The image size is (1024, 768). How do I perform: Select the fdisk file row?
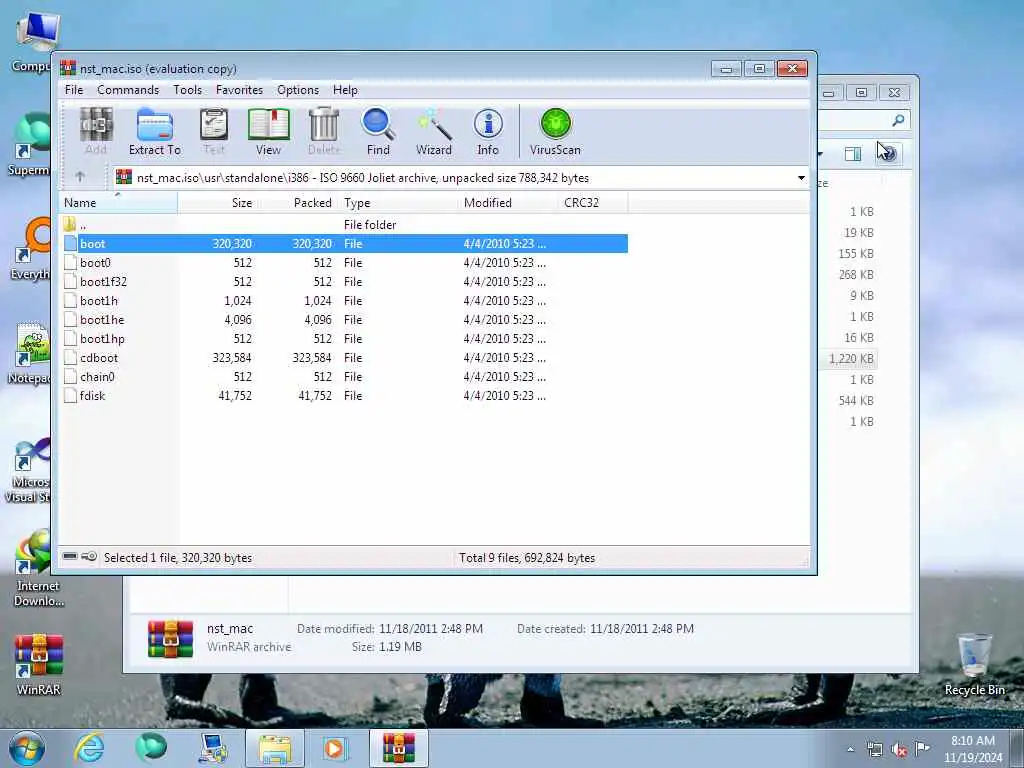(345, 395)
